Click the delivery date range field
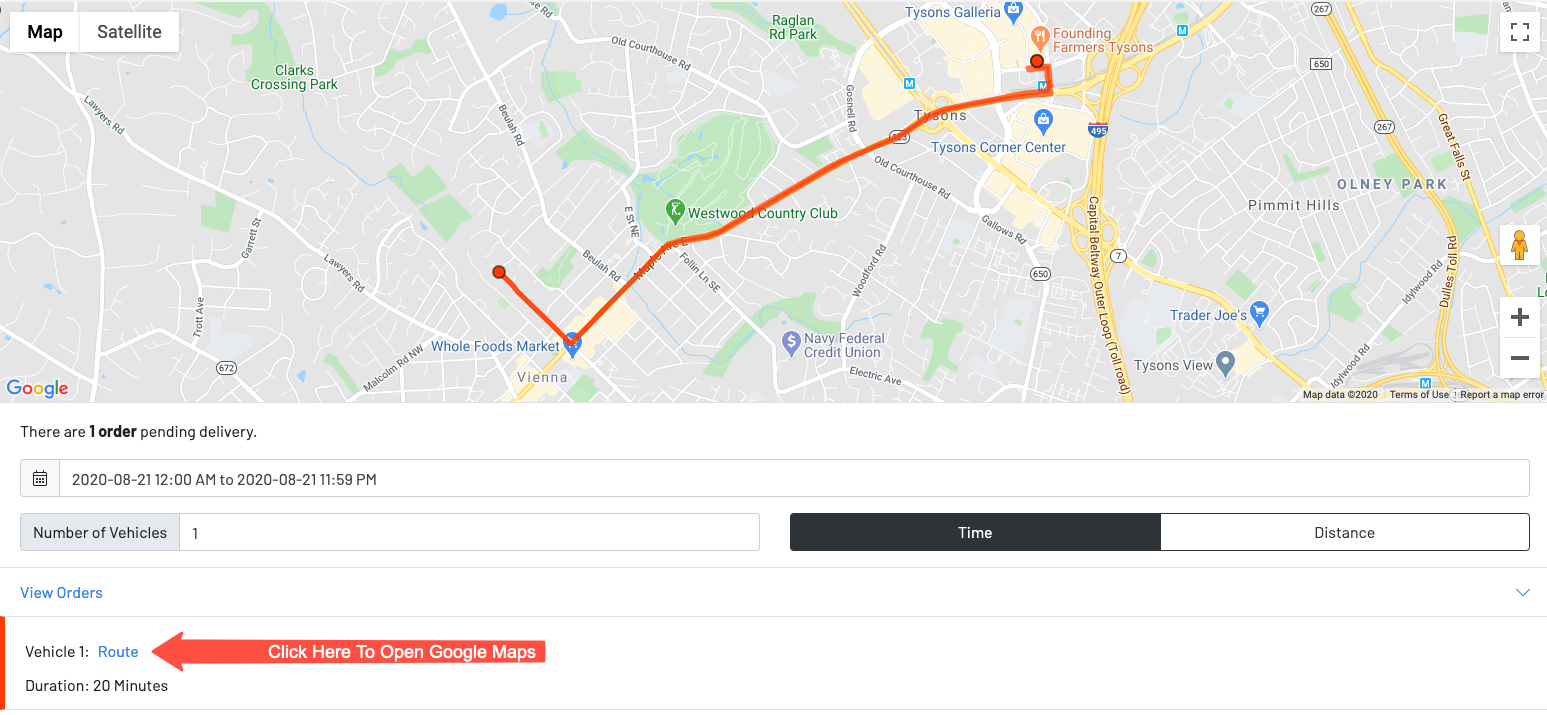1547x715 pixels. click(793, 479)
